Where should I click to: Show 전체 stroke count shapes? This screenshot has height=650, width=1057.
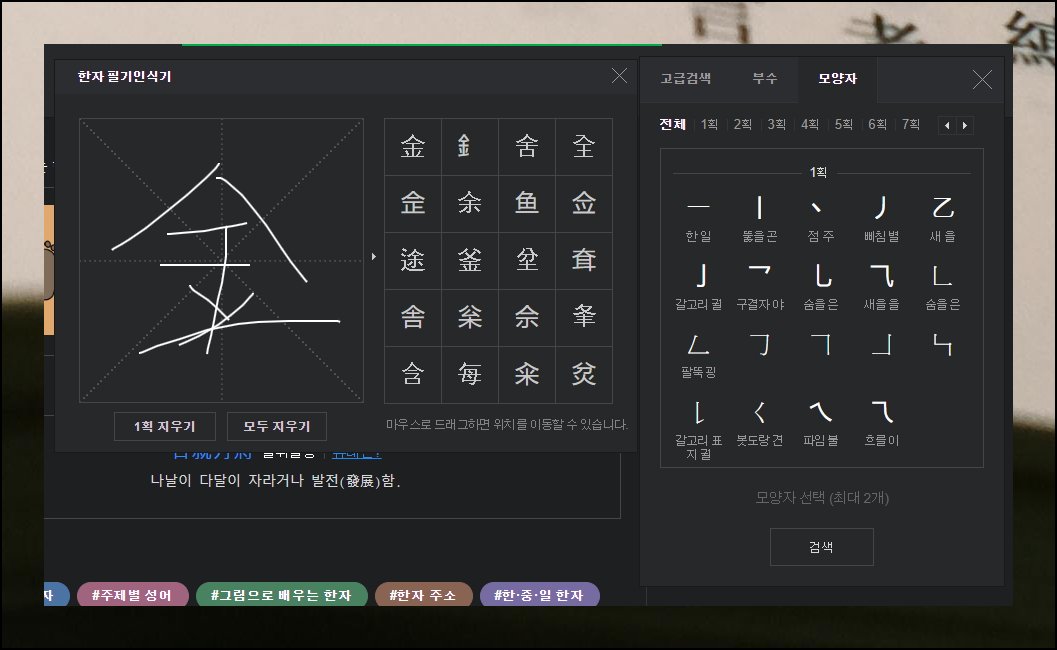(672, 124)
